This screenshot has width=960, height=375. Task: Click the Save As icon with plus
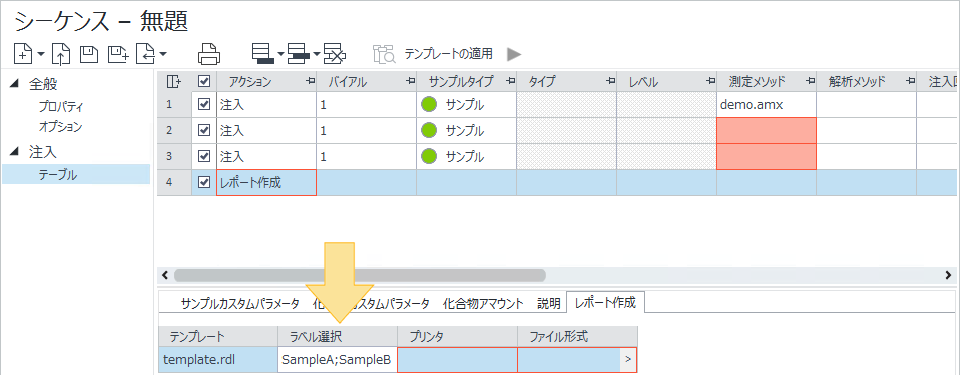coord(118,54)
